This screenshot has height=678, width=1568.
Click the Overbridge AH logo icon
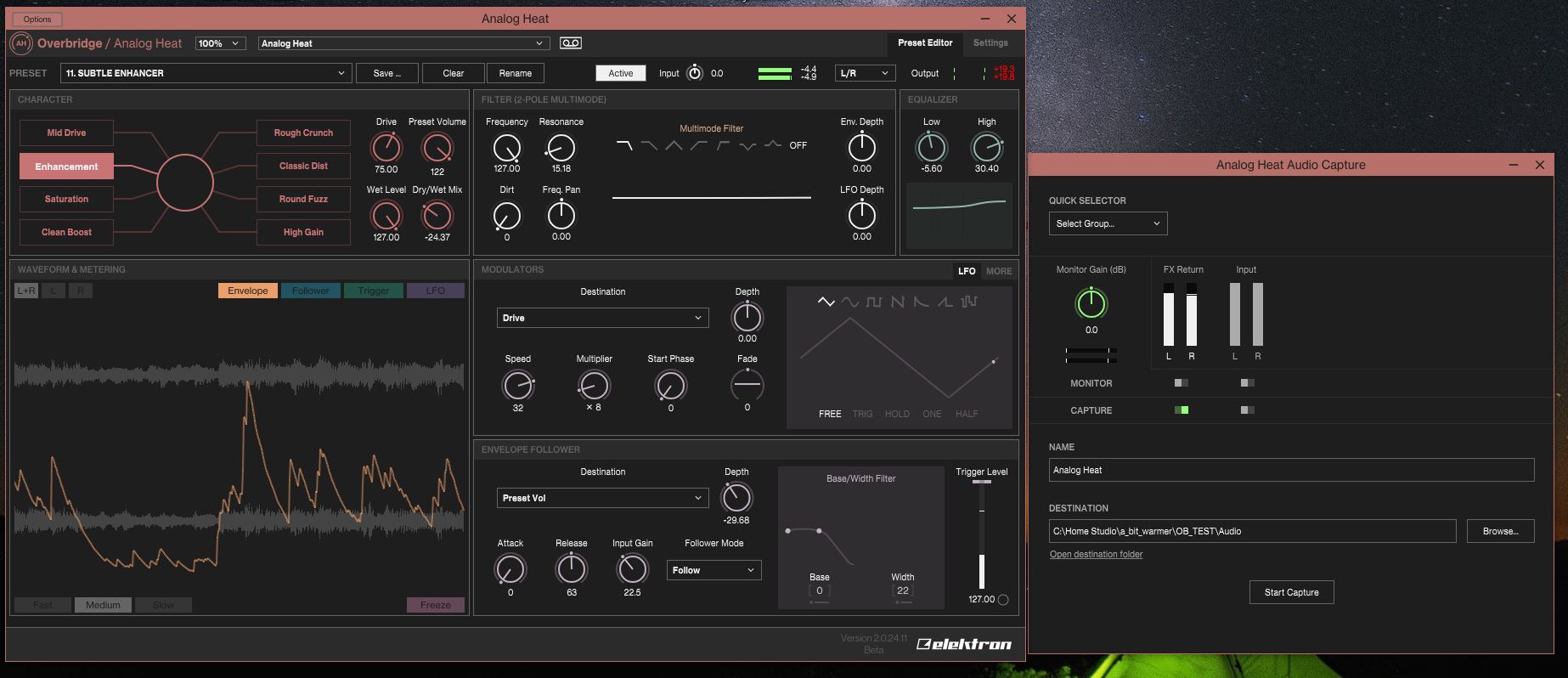coord(21,43)
